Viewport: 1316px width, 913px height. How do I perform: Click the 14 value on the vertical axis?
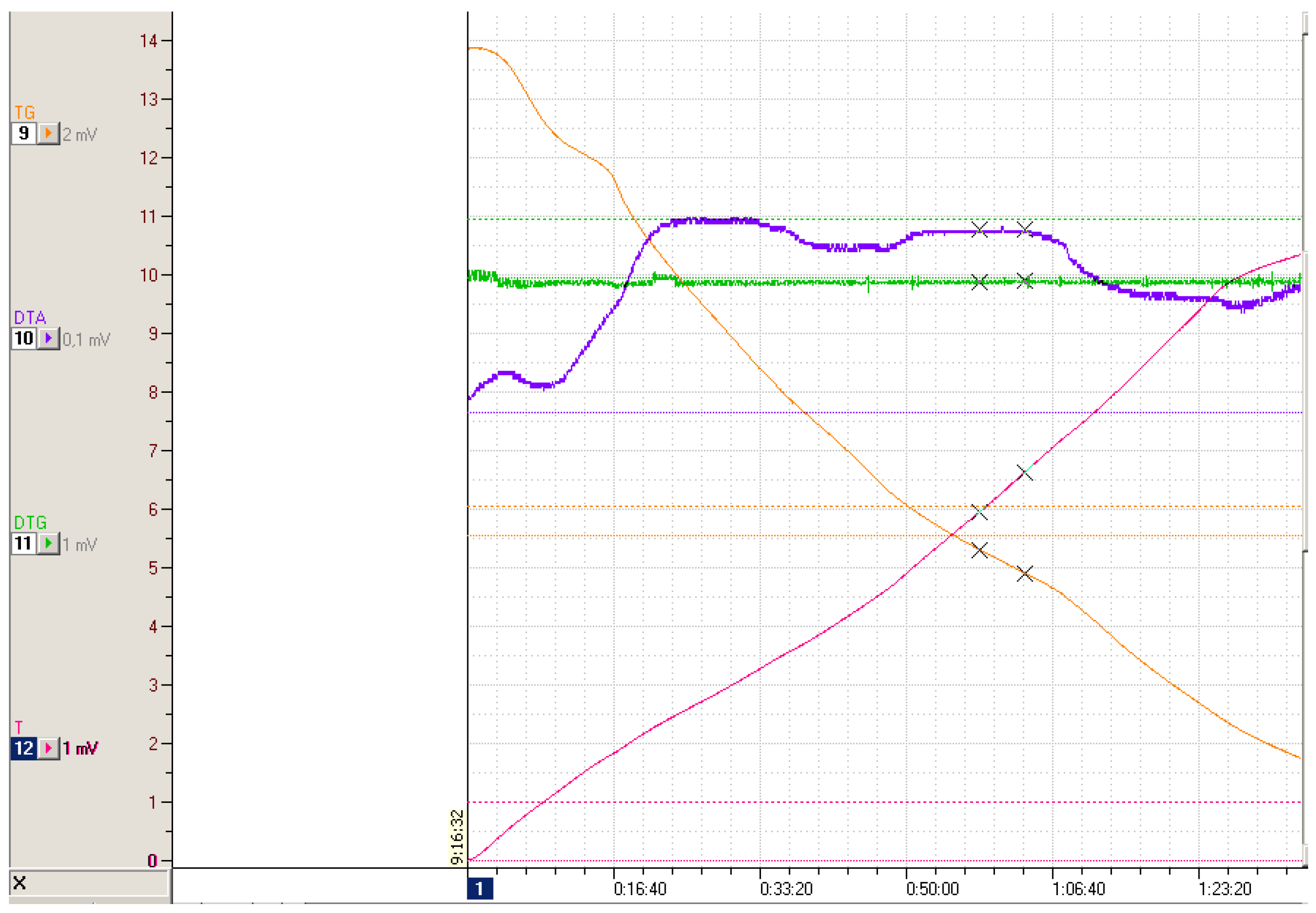[149, 40]
